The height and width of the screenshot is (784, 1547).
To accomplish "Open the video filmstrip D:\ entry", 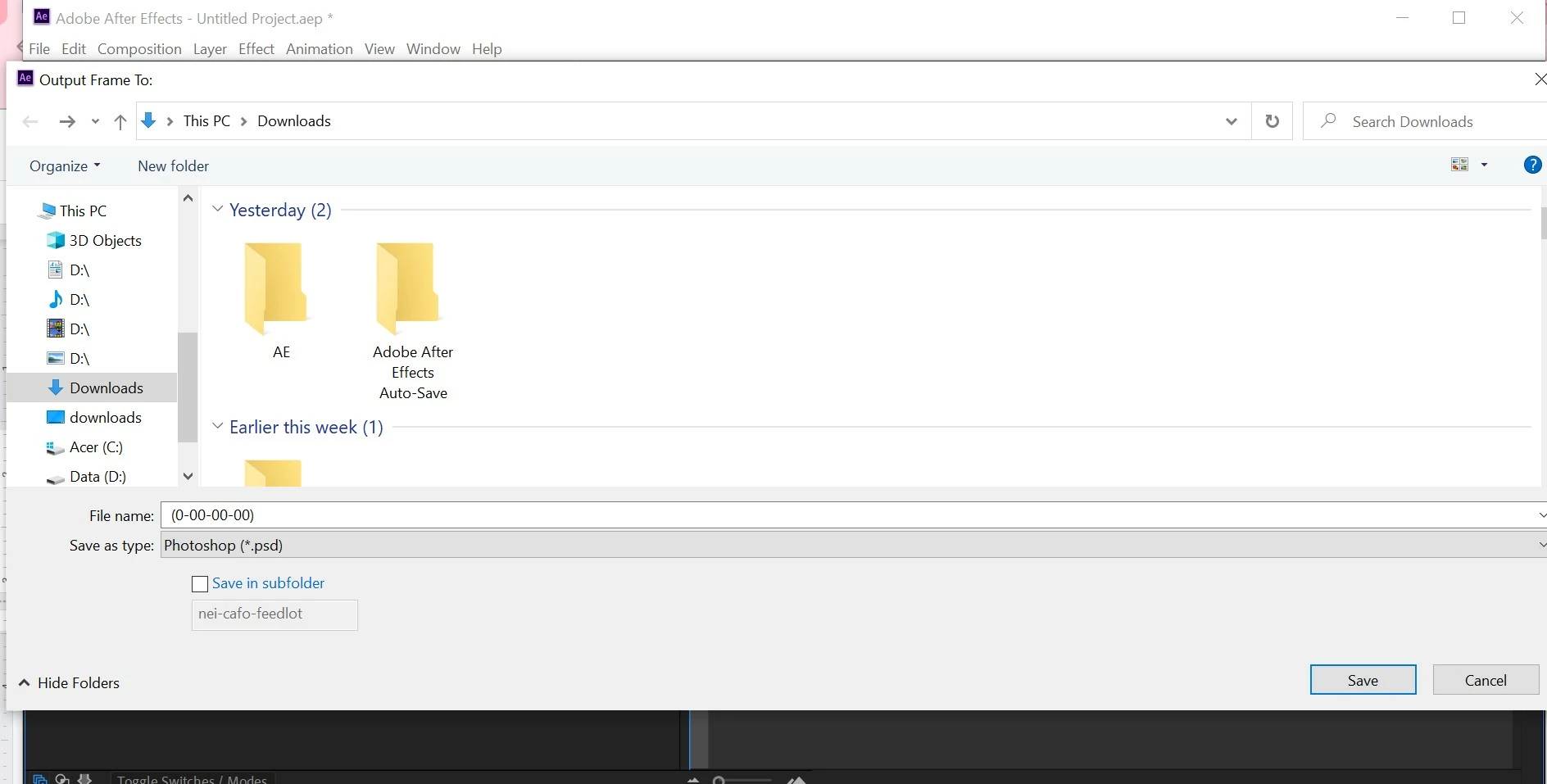I will point(69,329).
